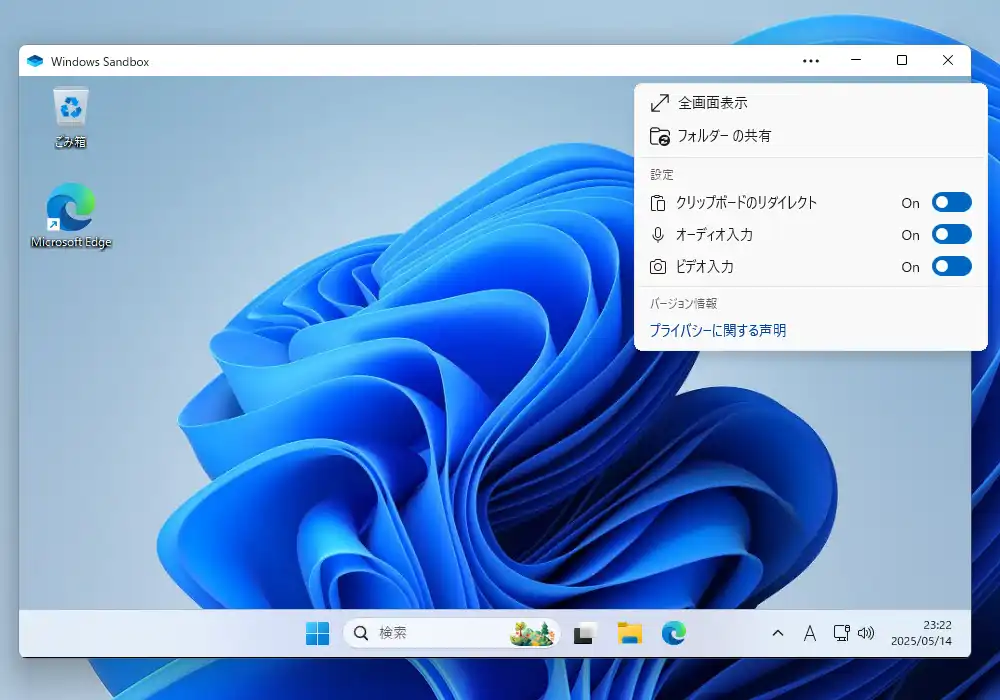Click the fullscreen arrows icon beside 全画面表示
Screen dimensions: 1000x700
(x=659, y=103)
